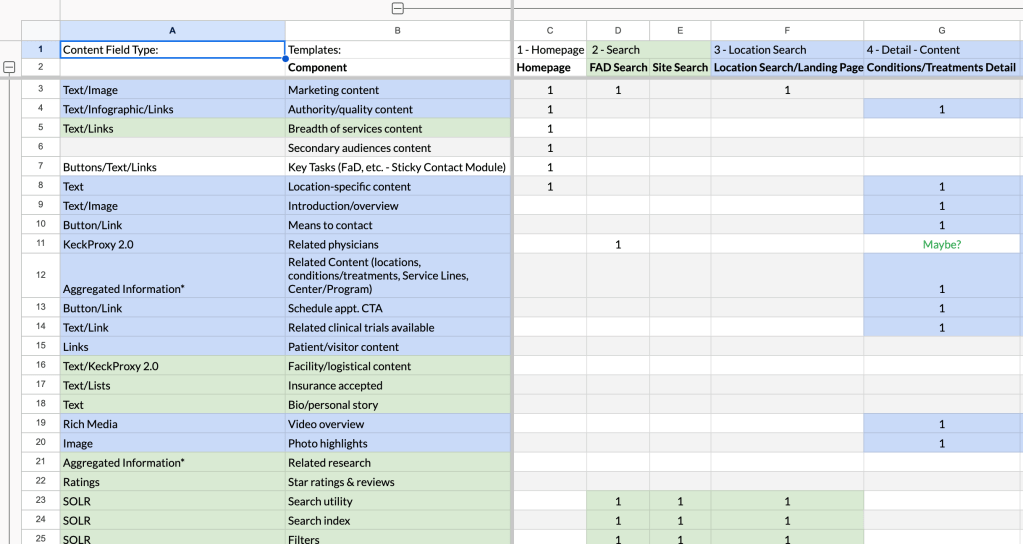Viewport: 1023px width, 544px height.
Task: Select column D header
Action: [617, 30]
